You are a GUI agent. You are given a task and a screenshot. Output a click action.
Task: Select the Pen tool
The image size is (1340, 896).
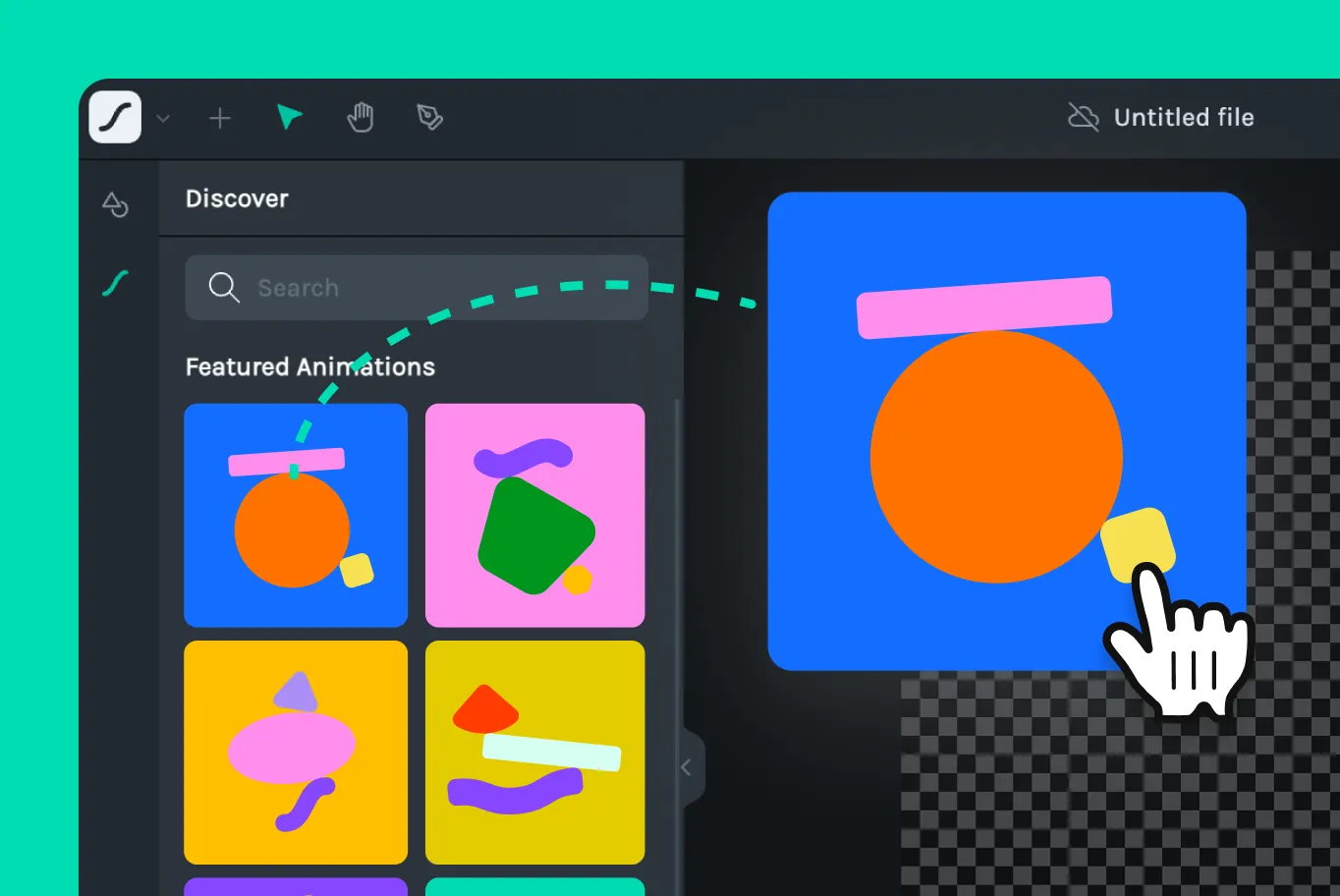coord(429,118)
